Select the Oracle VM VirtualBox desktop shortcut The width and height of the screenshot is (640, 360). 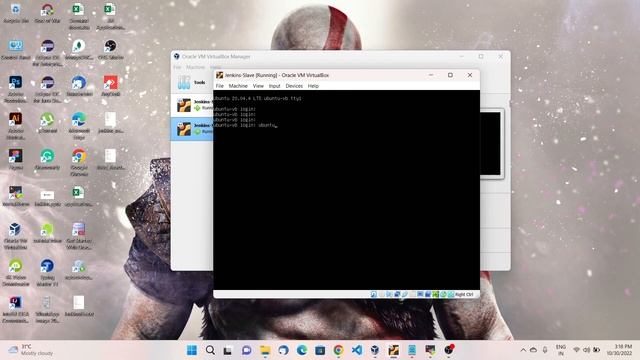16,236
